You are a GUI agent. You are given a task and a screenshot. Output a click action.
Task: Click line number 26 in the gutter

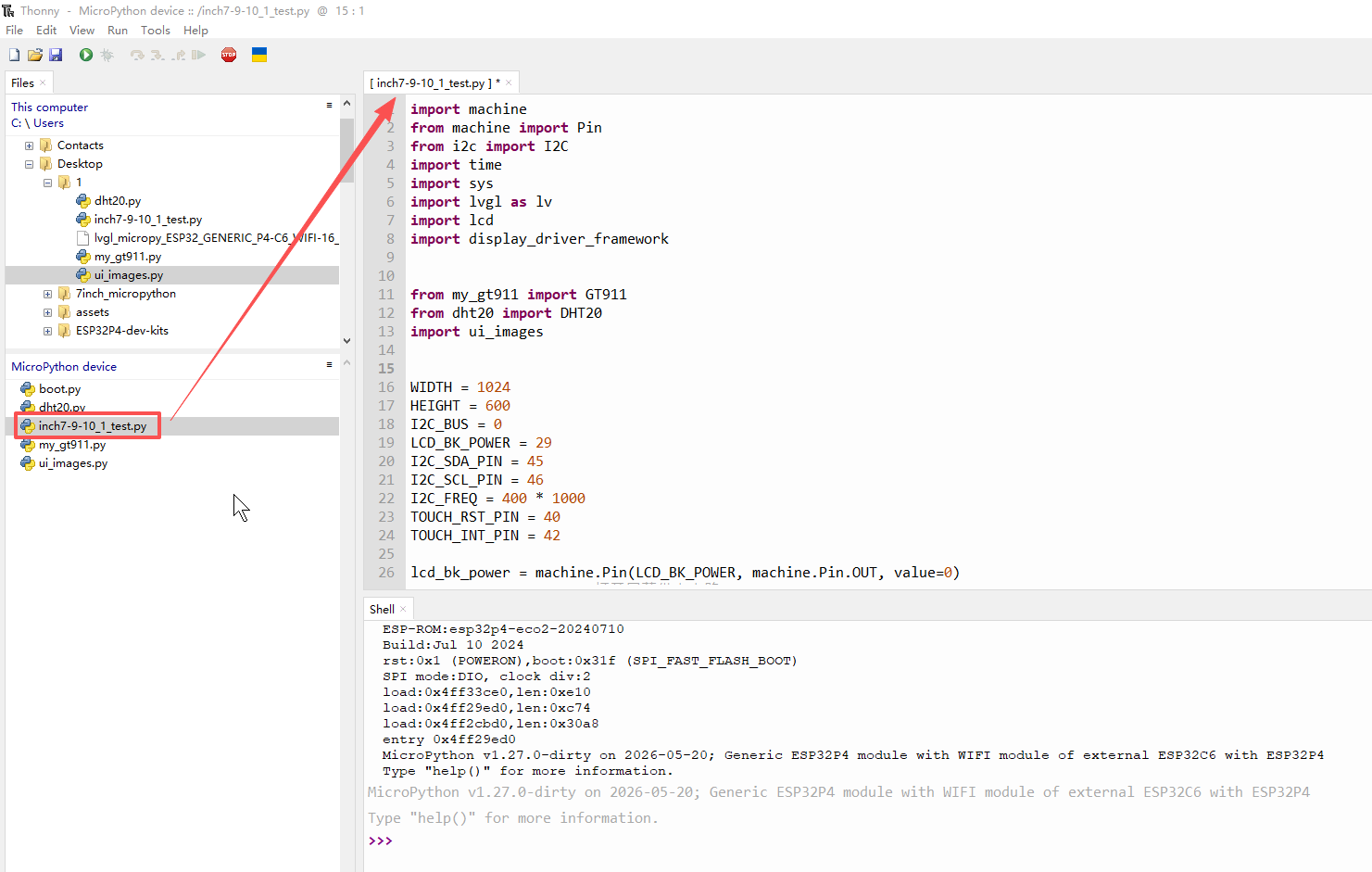pyautogui.click(x=386, y=573)
